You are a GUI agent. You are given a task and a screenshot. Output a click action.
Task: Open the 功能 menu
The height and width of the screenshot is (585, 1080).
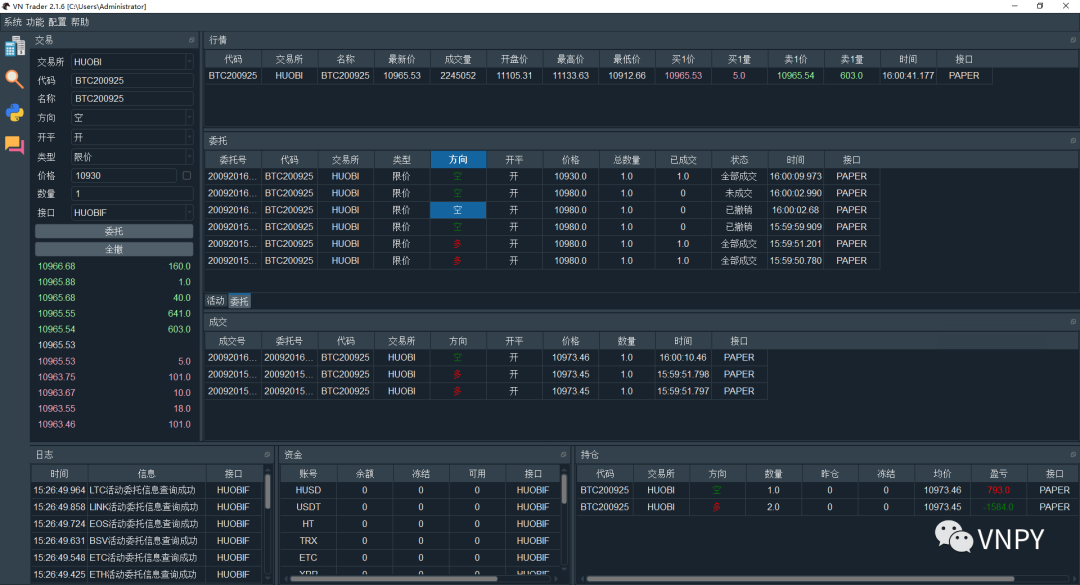(35, 21)
